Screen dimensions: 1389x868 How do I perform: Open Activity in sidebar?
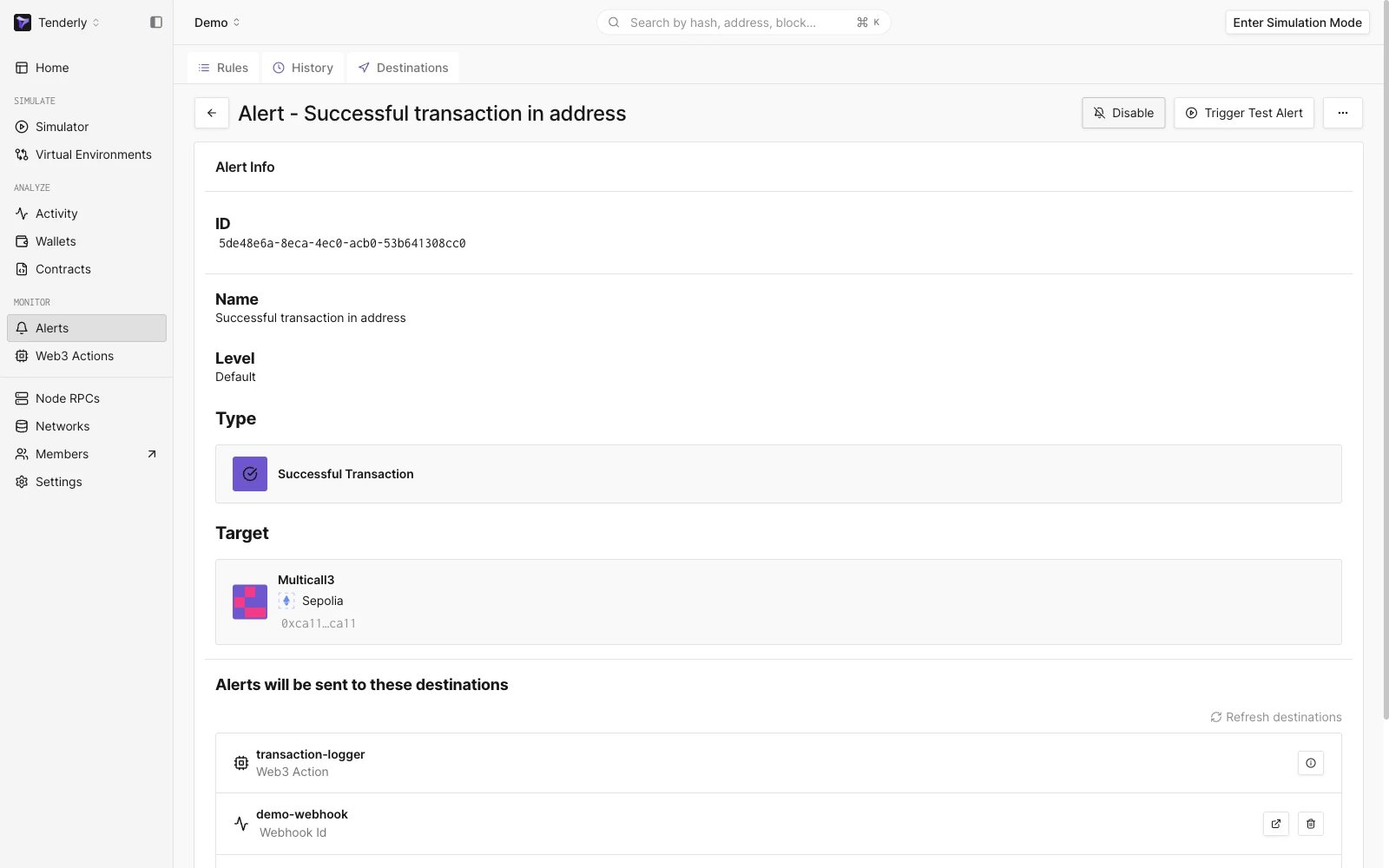(x=87, y=214)
